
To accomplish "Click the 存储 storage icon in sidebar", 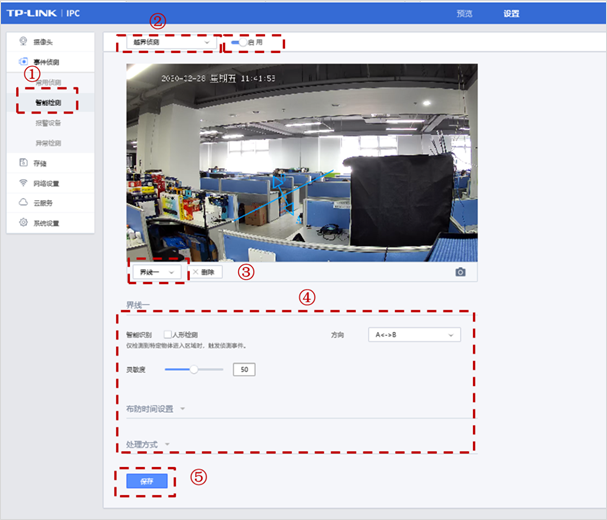I will 24,163.
